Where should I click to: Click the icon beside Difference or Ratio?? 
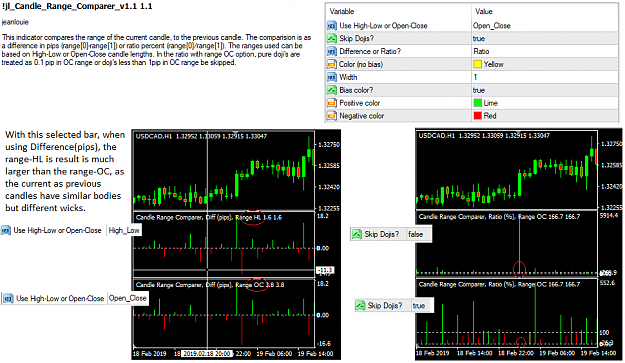pyautogui.click(x=332, y=51)
